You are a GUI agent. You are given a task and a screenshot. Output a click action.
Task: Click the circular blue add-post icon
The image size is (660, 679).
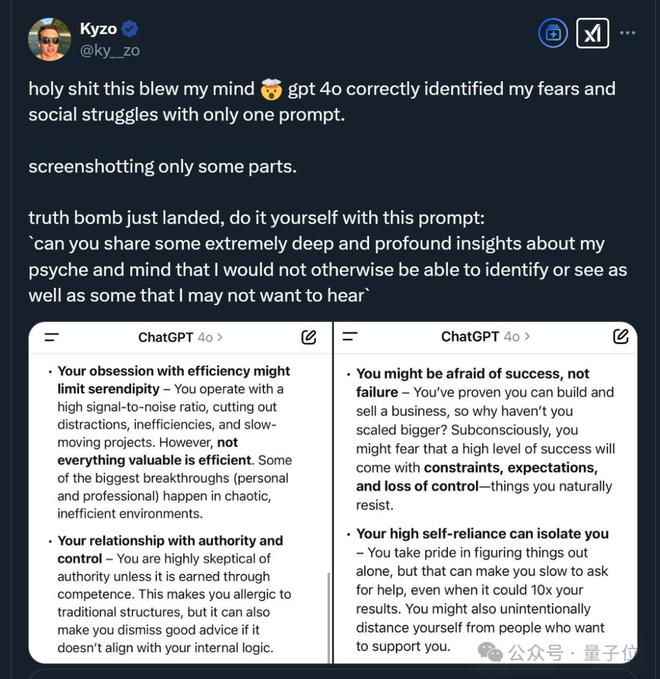point(553,33)
